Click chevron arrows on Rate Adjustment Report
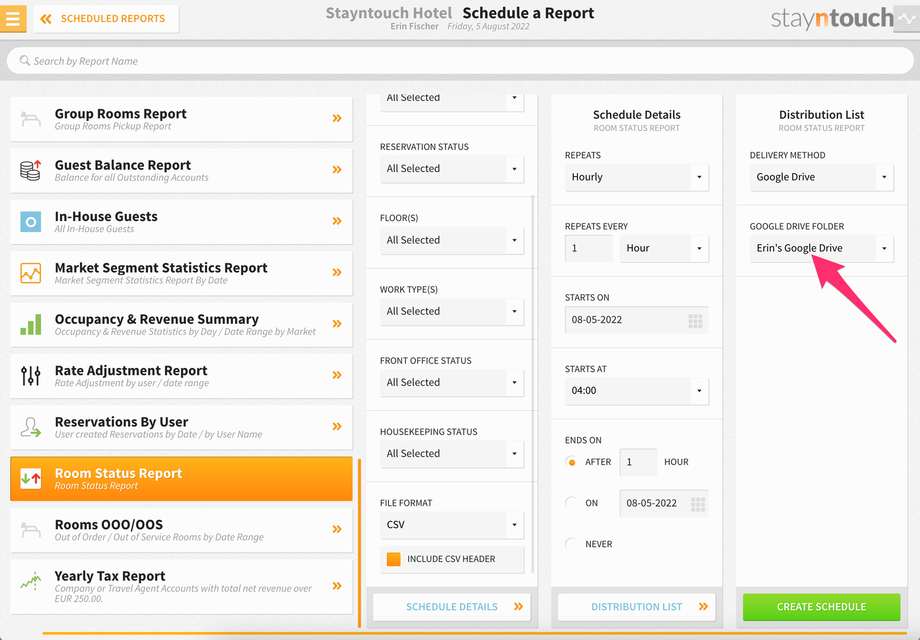This screenshot has height=640, width=920. (337, 375)
